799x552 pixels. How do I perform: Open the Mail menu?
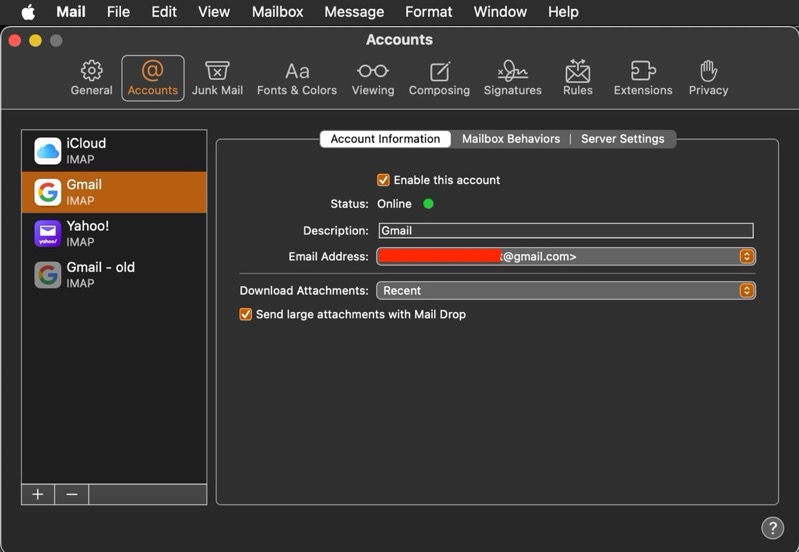(71, 12)
